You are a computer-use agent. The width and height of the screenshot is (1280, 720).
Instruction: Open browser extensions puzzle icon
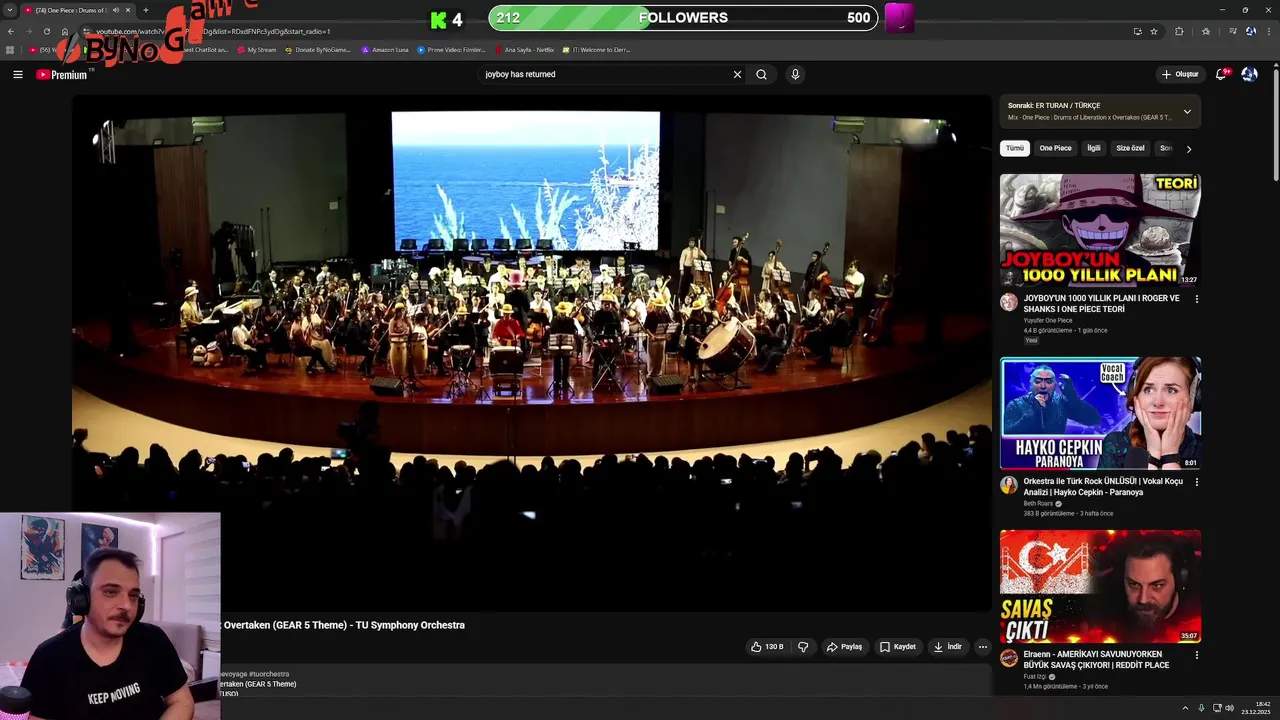(x=1179, y=31)
